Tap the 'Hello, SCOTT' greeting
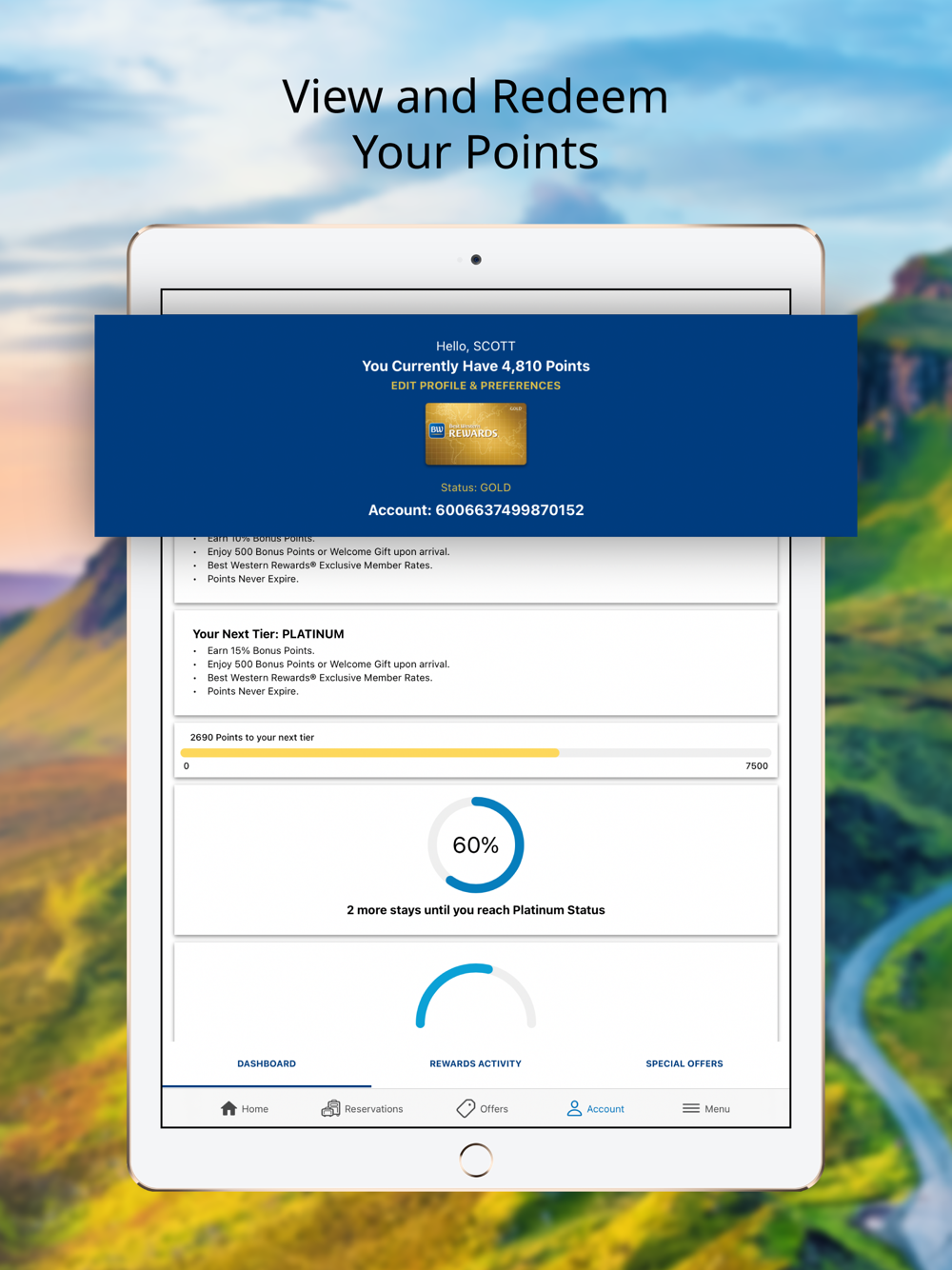 coord(476,347)
